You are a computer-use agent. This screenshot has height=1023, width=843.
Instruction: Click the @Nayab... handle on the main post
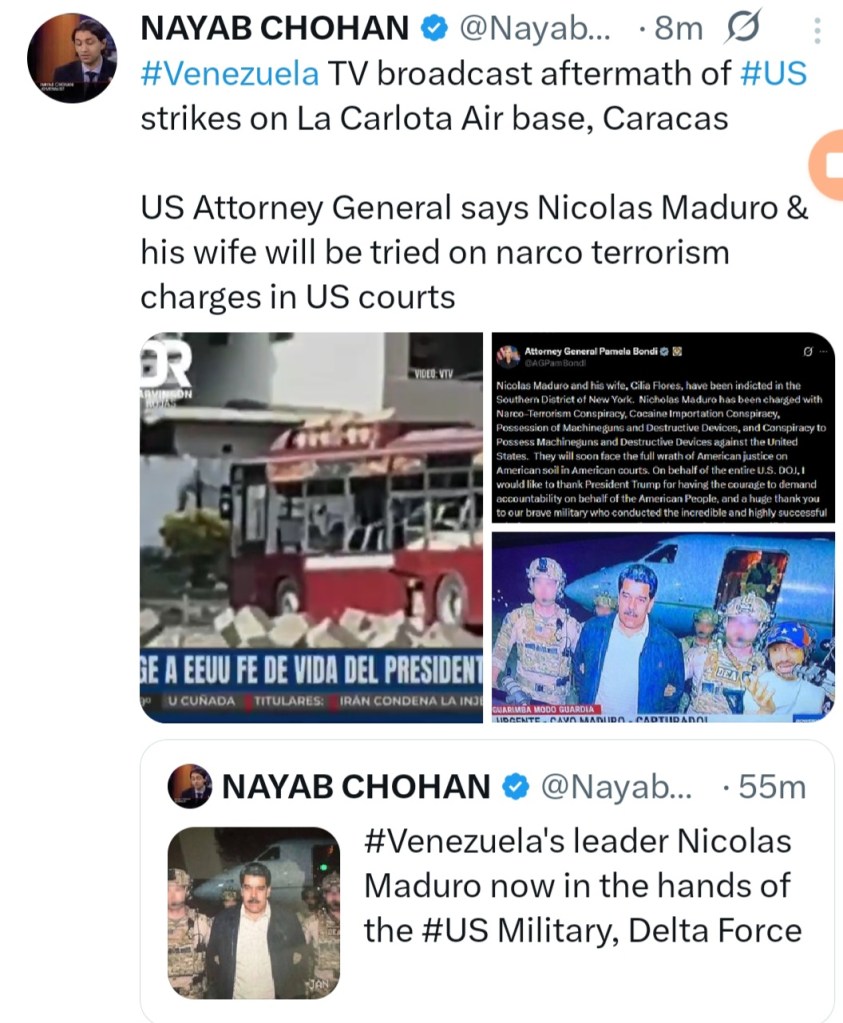click(535, 29)
